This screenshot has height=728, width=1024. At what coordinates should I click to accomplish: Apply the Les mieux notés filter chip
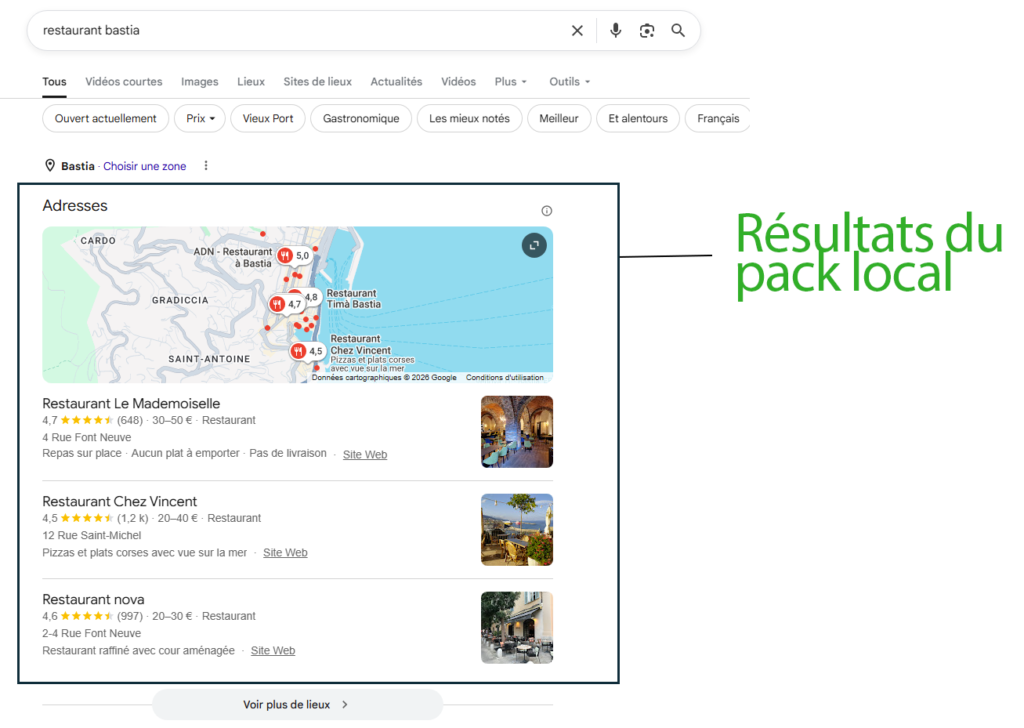(x=469, y=118)
